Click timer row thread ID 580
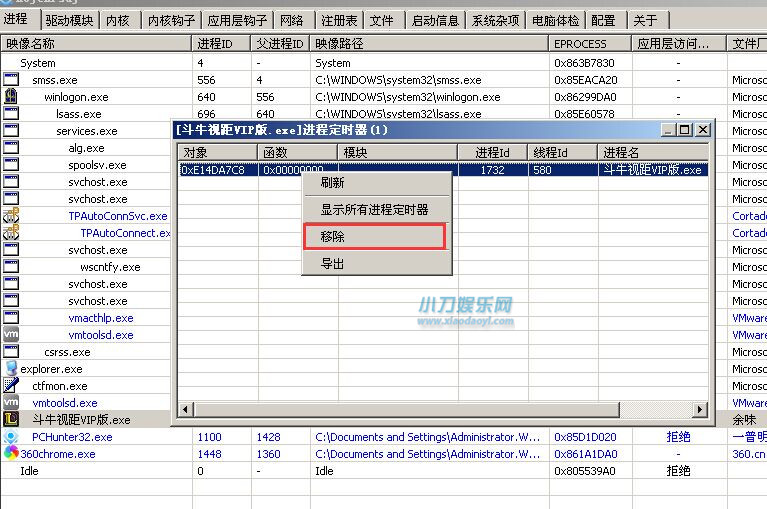The width and height of the screenshot is (767, 509). pos(542,170)
